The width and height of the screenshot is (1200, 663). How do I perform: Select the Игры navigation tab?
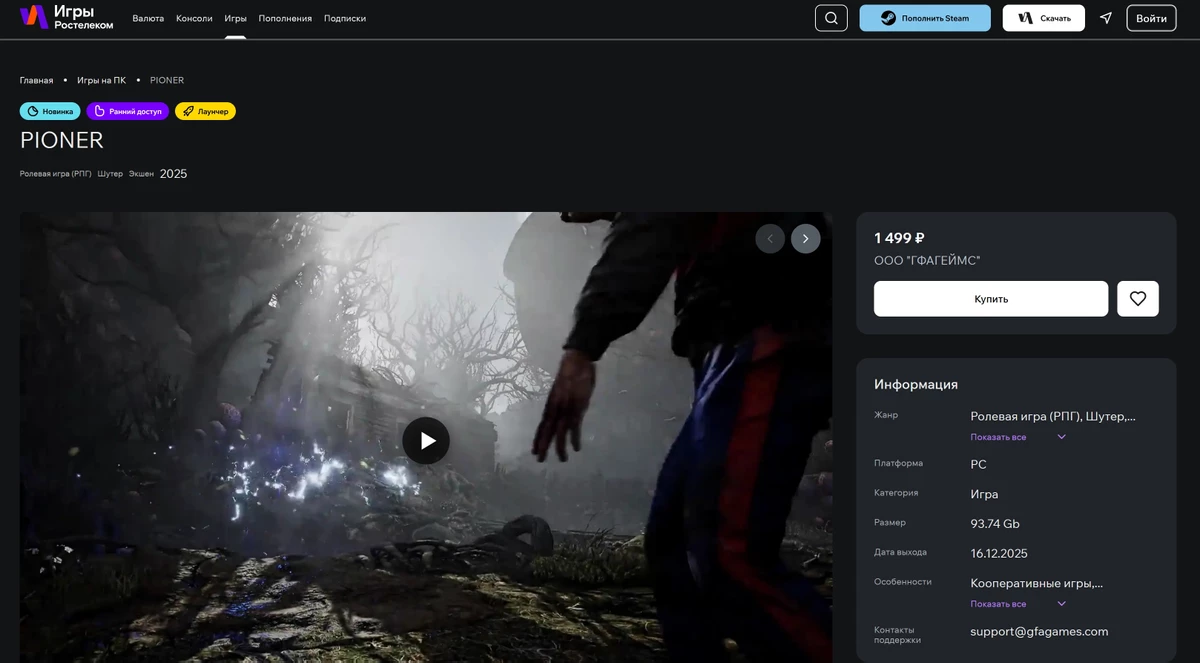[x=235, y=19]
